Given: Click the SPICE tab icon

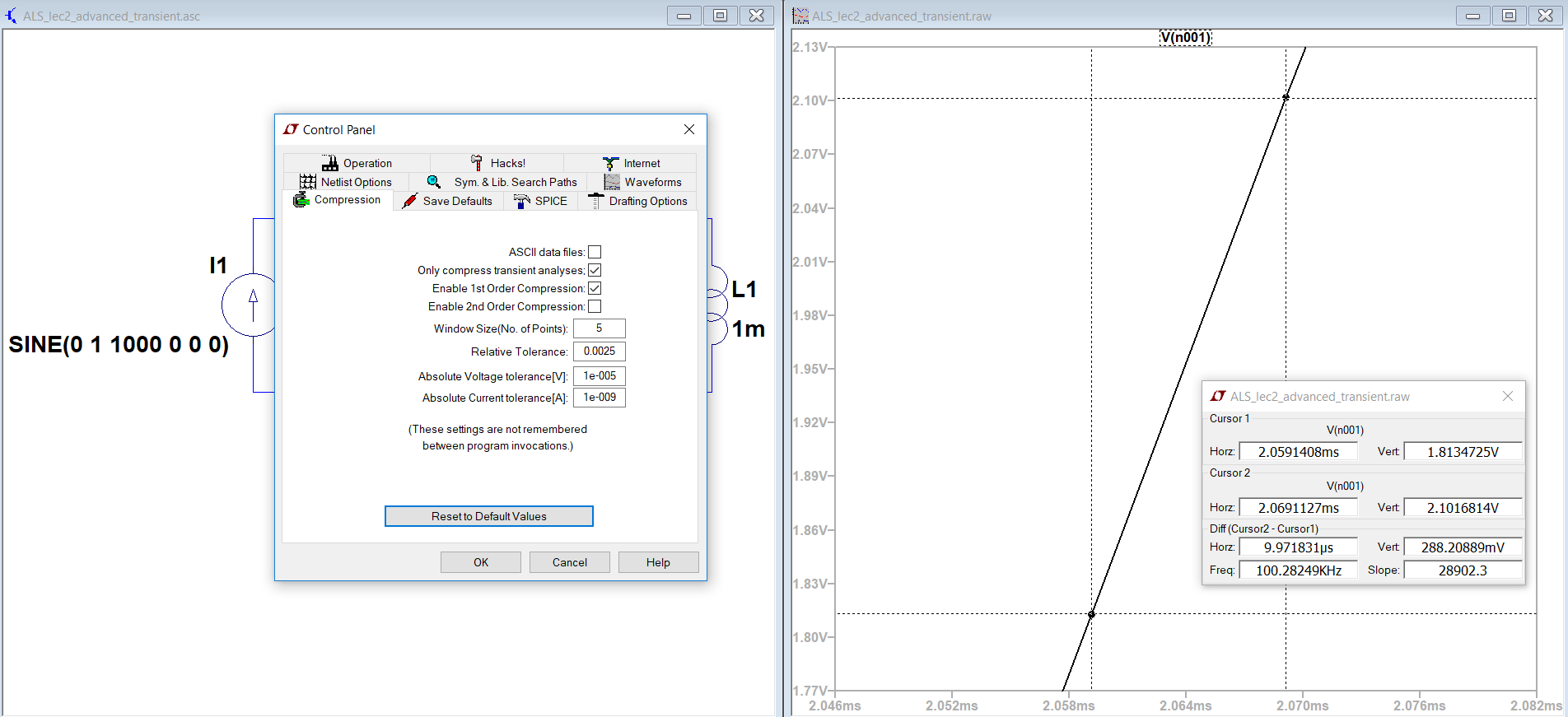Looking at the screenshot, I should tap(522, 201).
